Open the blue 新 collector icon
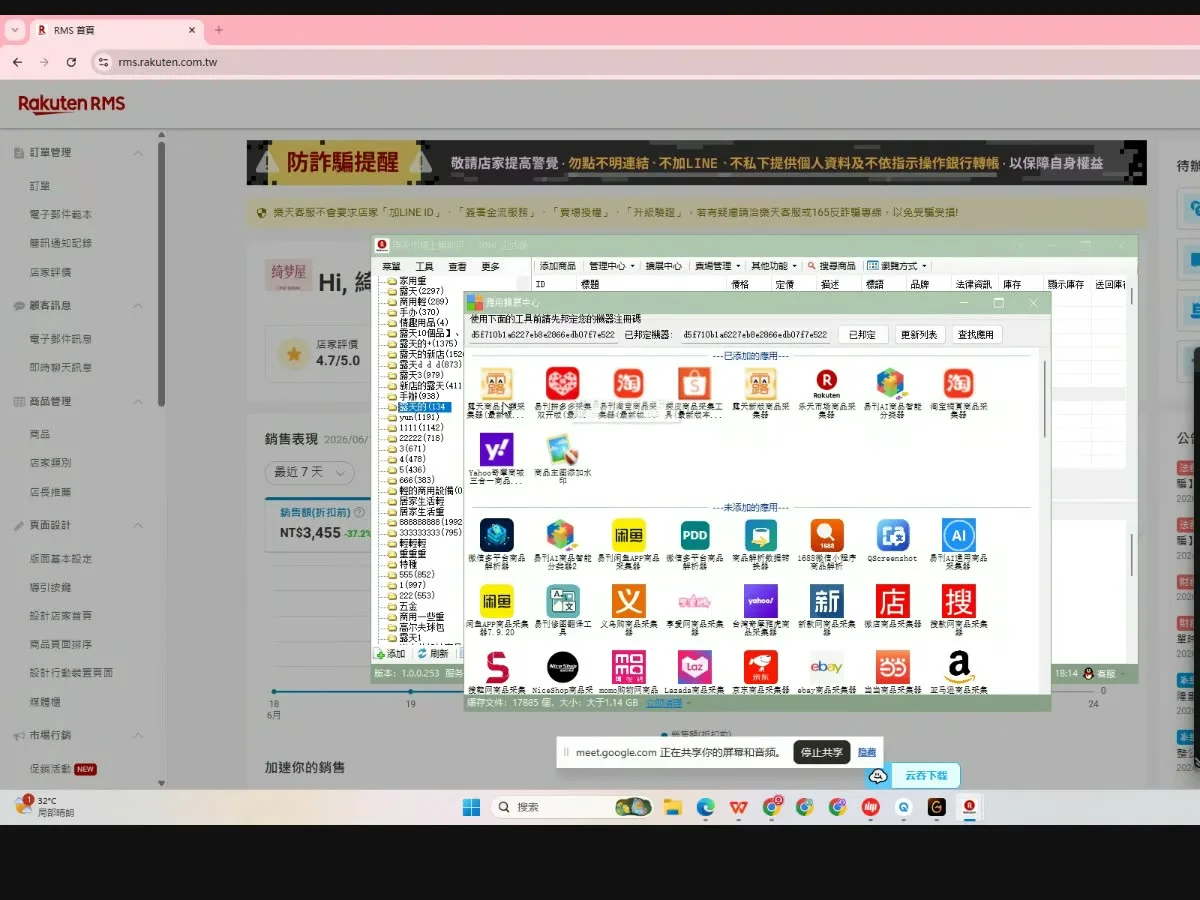 tap(827, 601)
